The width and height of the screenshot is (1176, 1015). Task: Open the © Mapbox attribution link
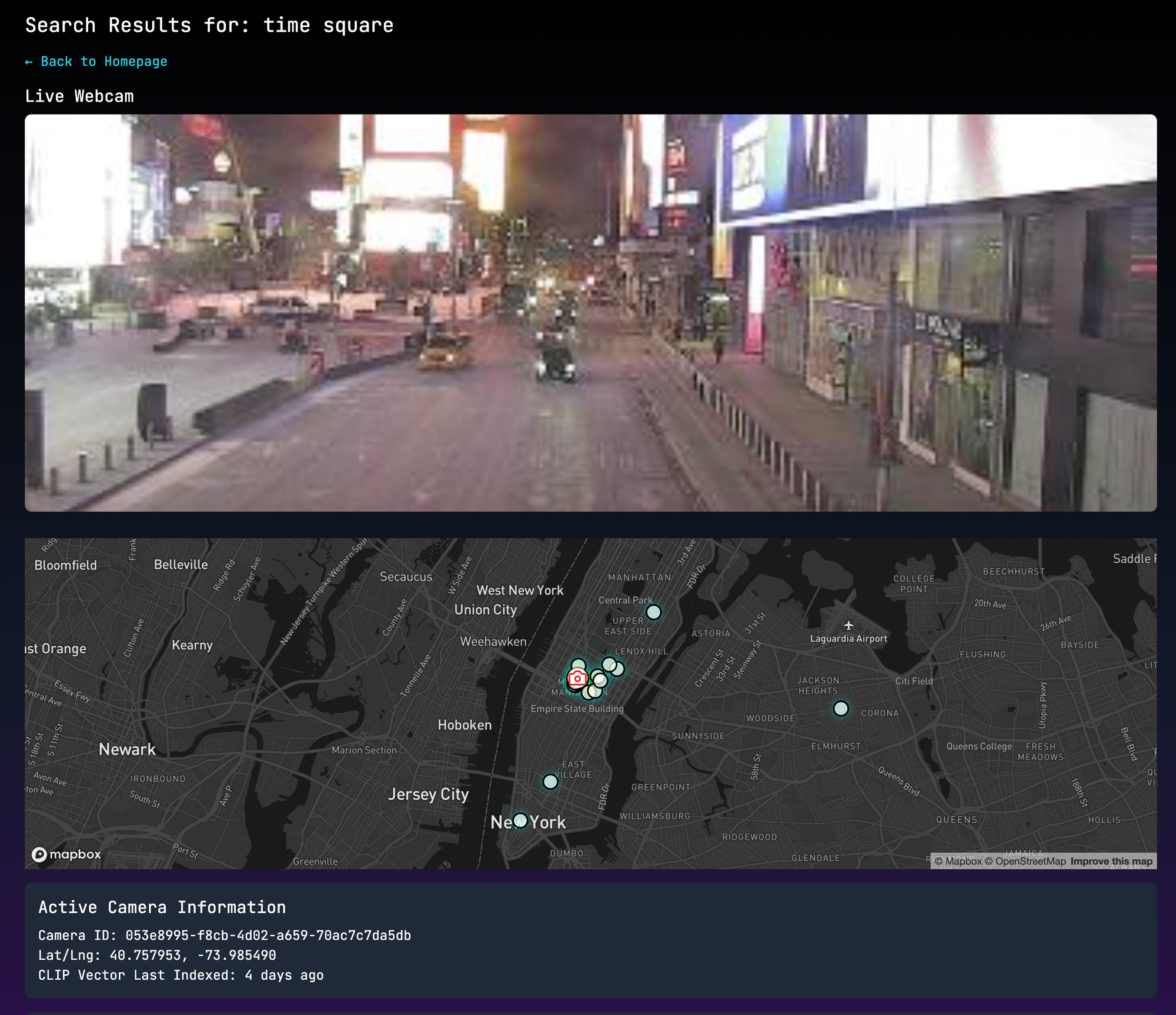pos(958,861)
